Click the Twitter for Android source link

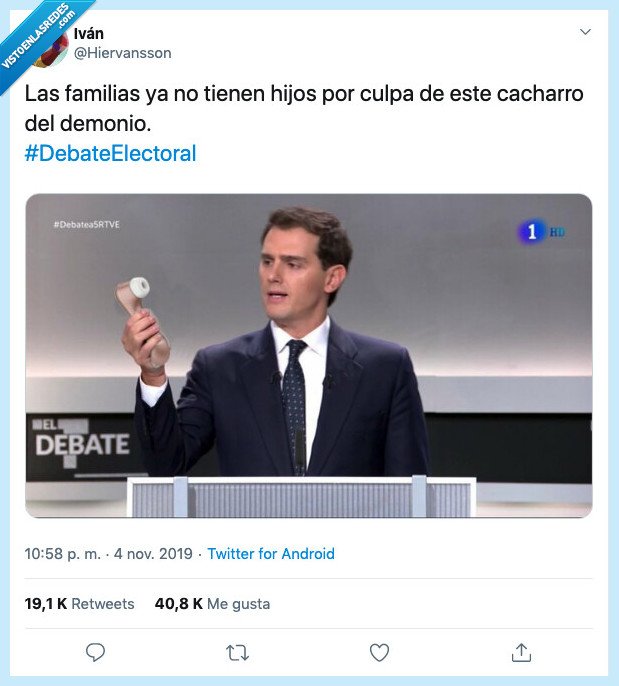point(271,554)
